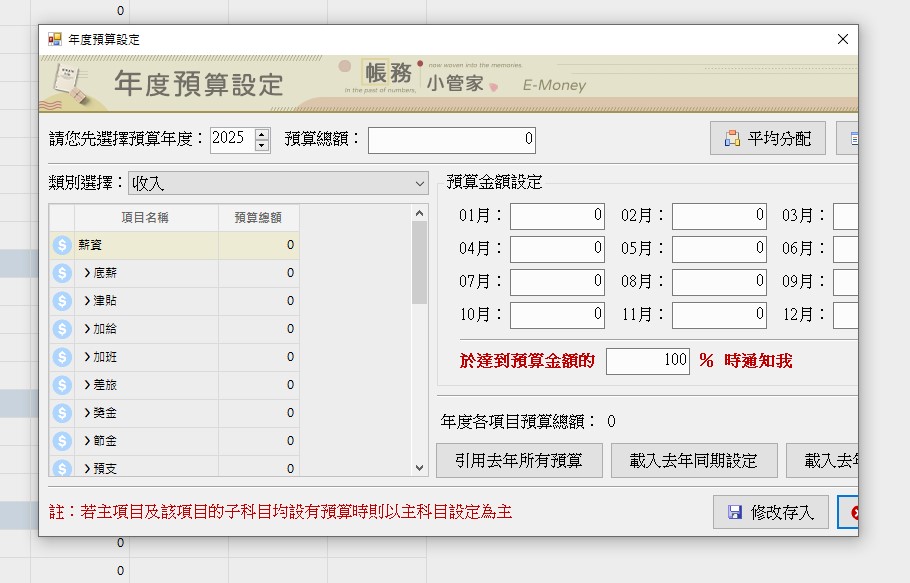Click the budget total cell of 獎金
Screen dimensions: 910x583
coord(259,412)
